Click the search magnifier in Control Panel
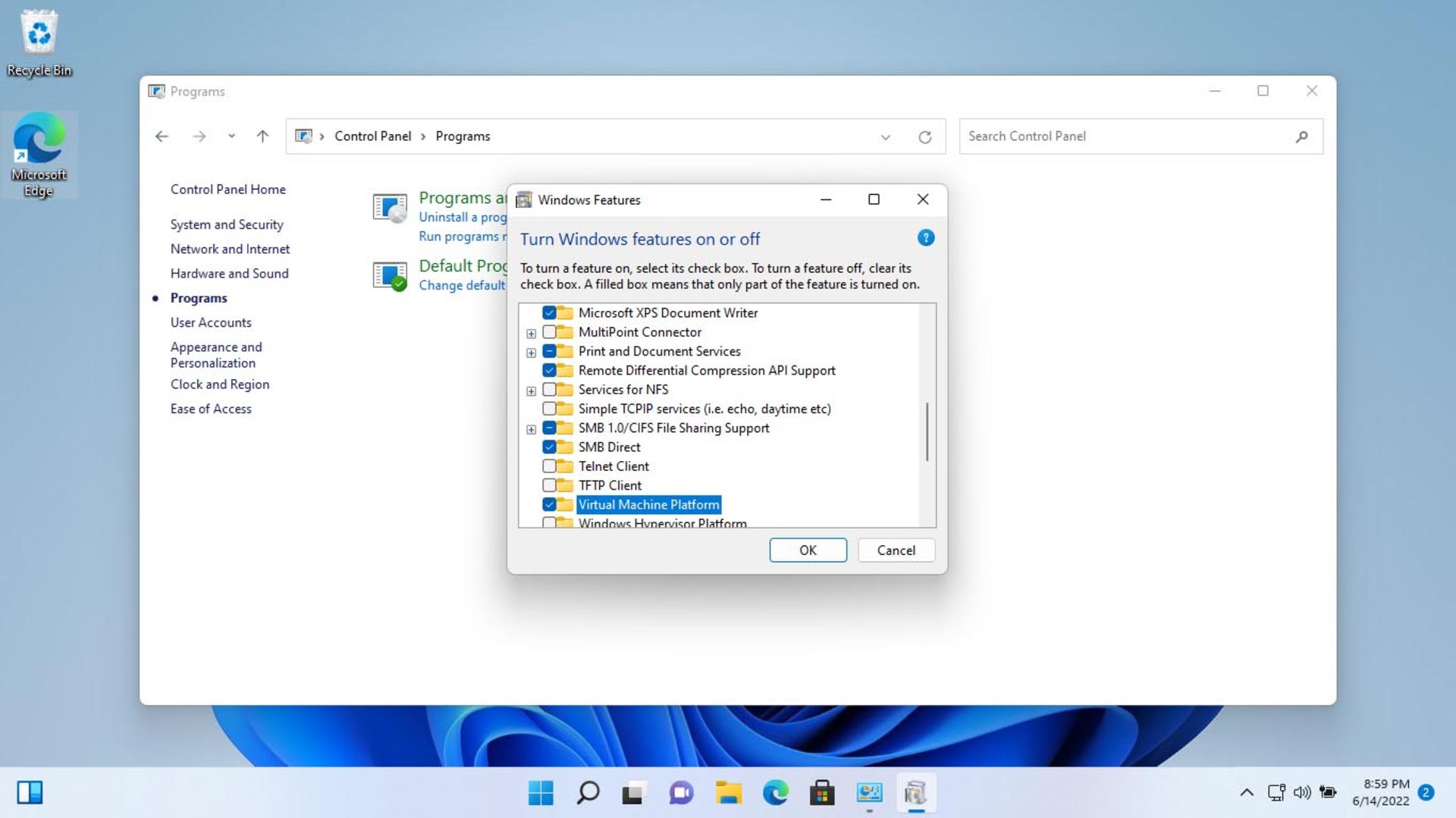This screenshot has width=1456, height=818. point(1301,136)
